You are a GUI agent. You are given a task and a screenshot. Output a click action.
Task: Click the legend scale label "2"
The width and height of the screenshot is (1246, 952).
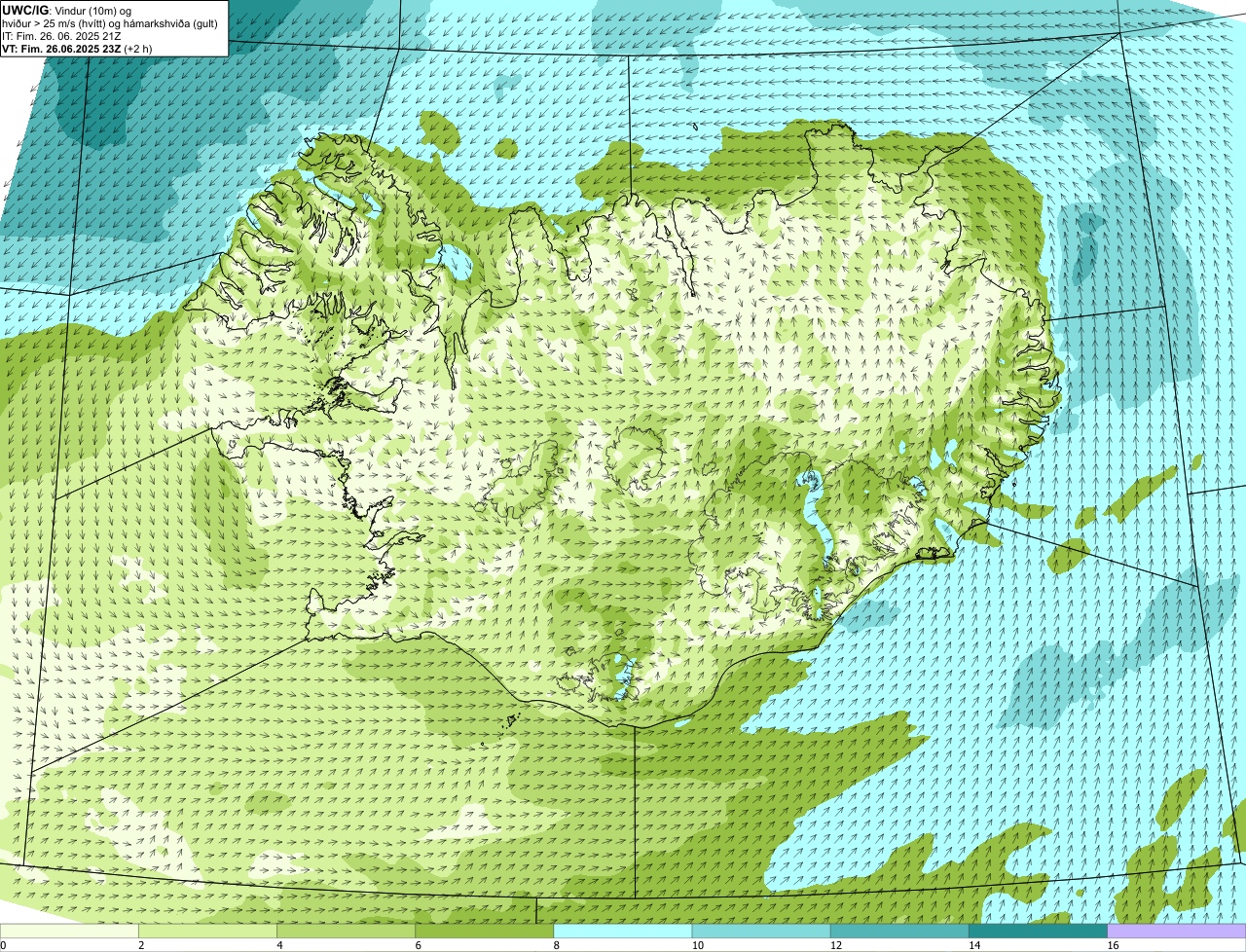141,945
